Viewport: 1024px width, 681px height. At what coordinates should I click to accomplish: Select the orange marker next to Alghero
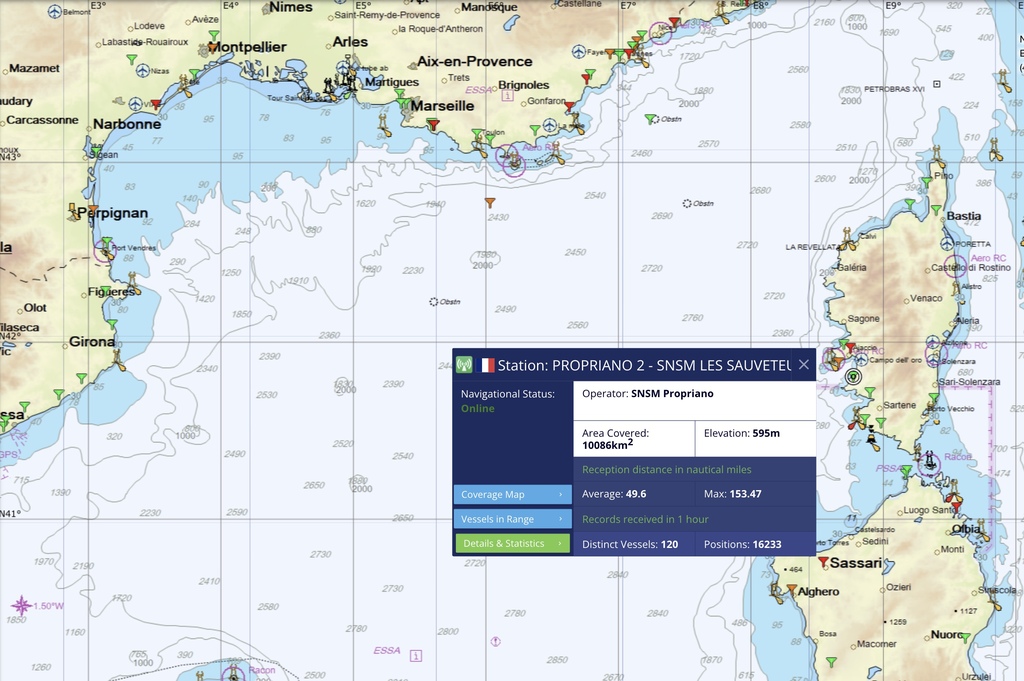tap(792, 590)
